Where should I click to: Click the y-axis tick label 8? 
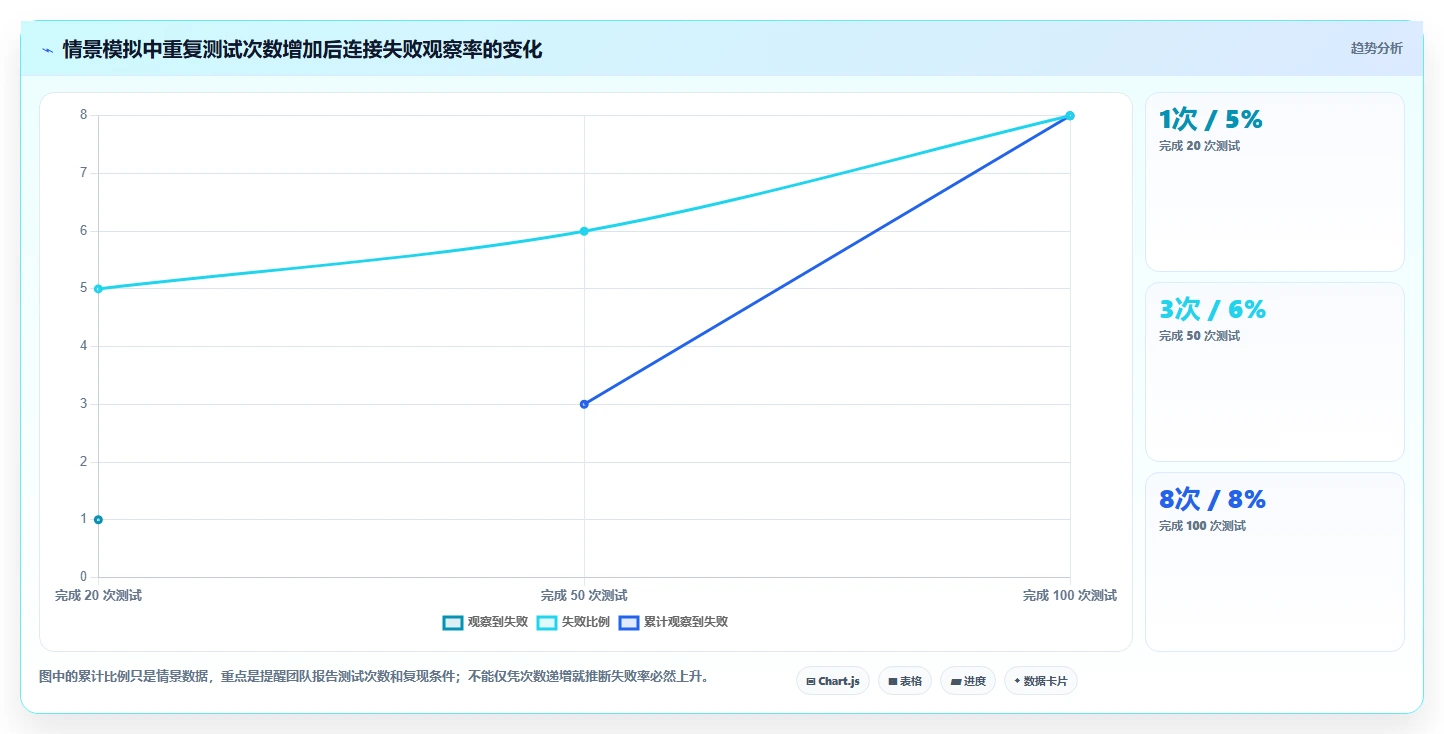click(x=84, y=115)
